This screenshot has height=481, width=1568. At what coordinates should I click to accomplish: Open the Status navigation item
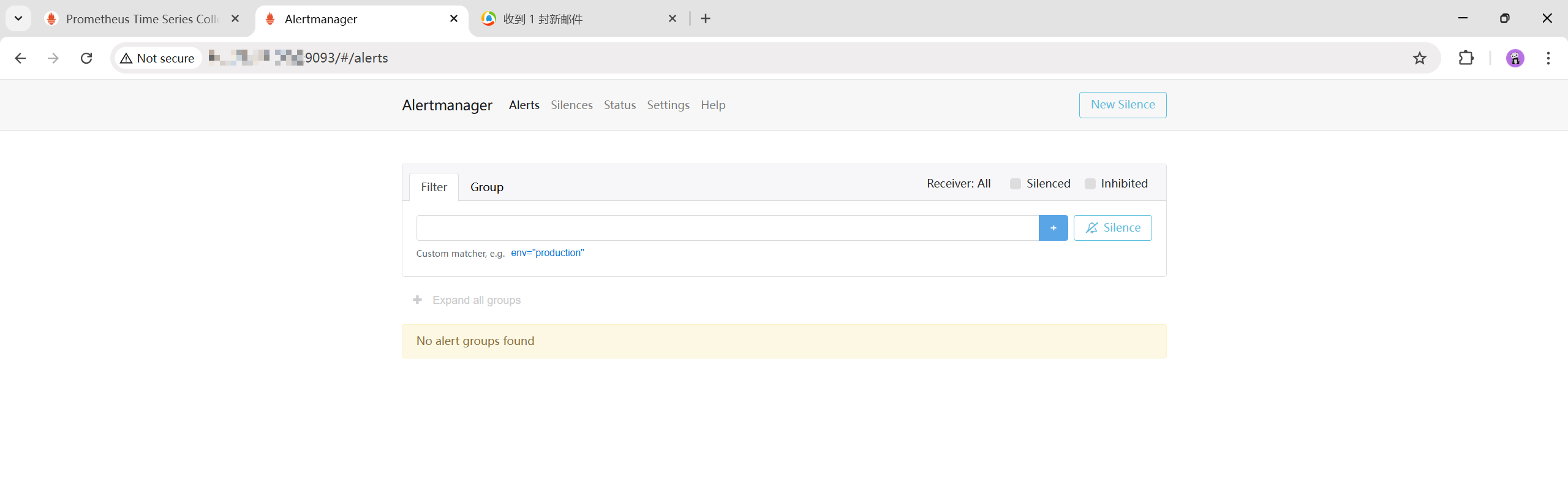point(620,105)
